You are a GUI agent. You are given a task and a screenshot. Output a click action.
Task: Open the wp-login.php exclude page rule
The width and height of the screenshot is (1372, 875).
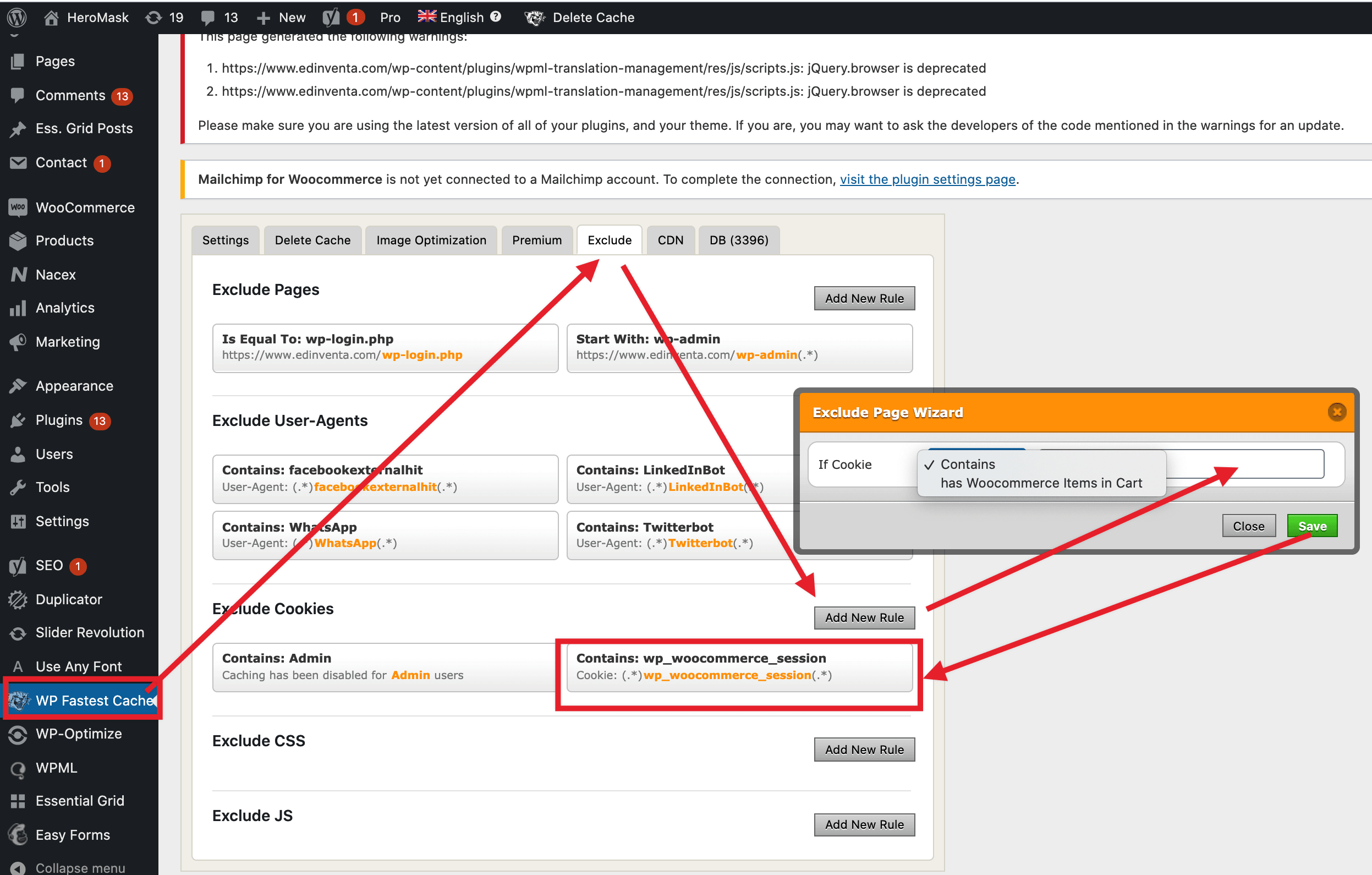click(x=385, y=348)
